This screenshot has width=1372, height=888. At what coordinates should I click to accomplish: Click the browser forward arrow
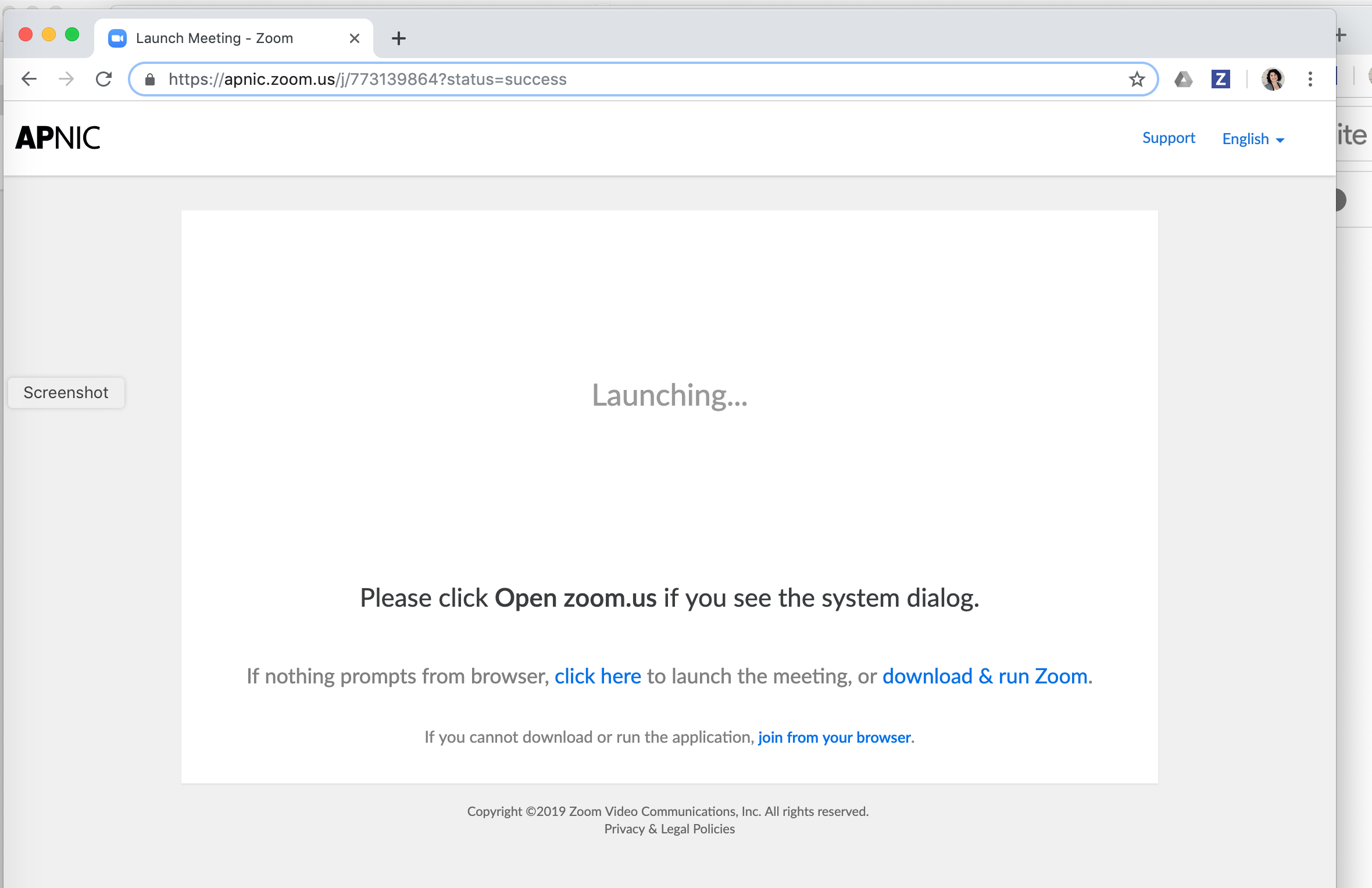66,79
